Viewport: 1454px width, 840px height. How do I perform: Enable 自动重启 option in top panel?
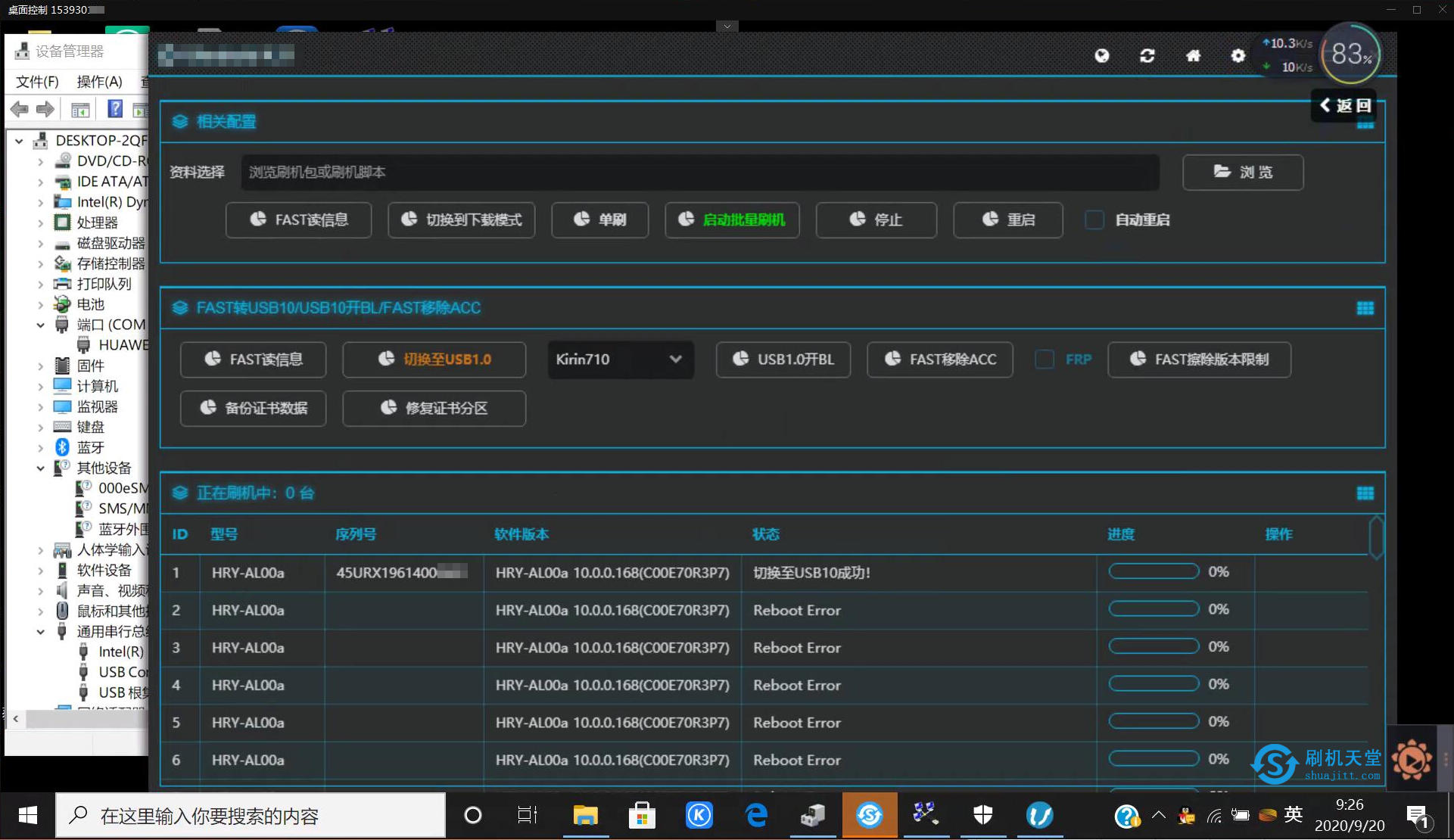tap(1095, 220)
